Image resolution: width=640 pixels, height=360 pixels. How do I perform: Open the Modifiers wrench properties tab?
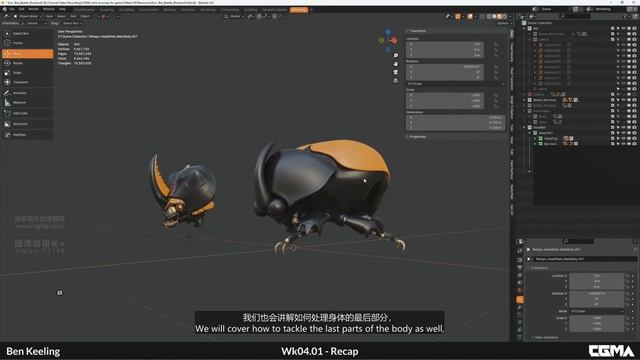point(520,308)
